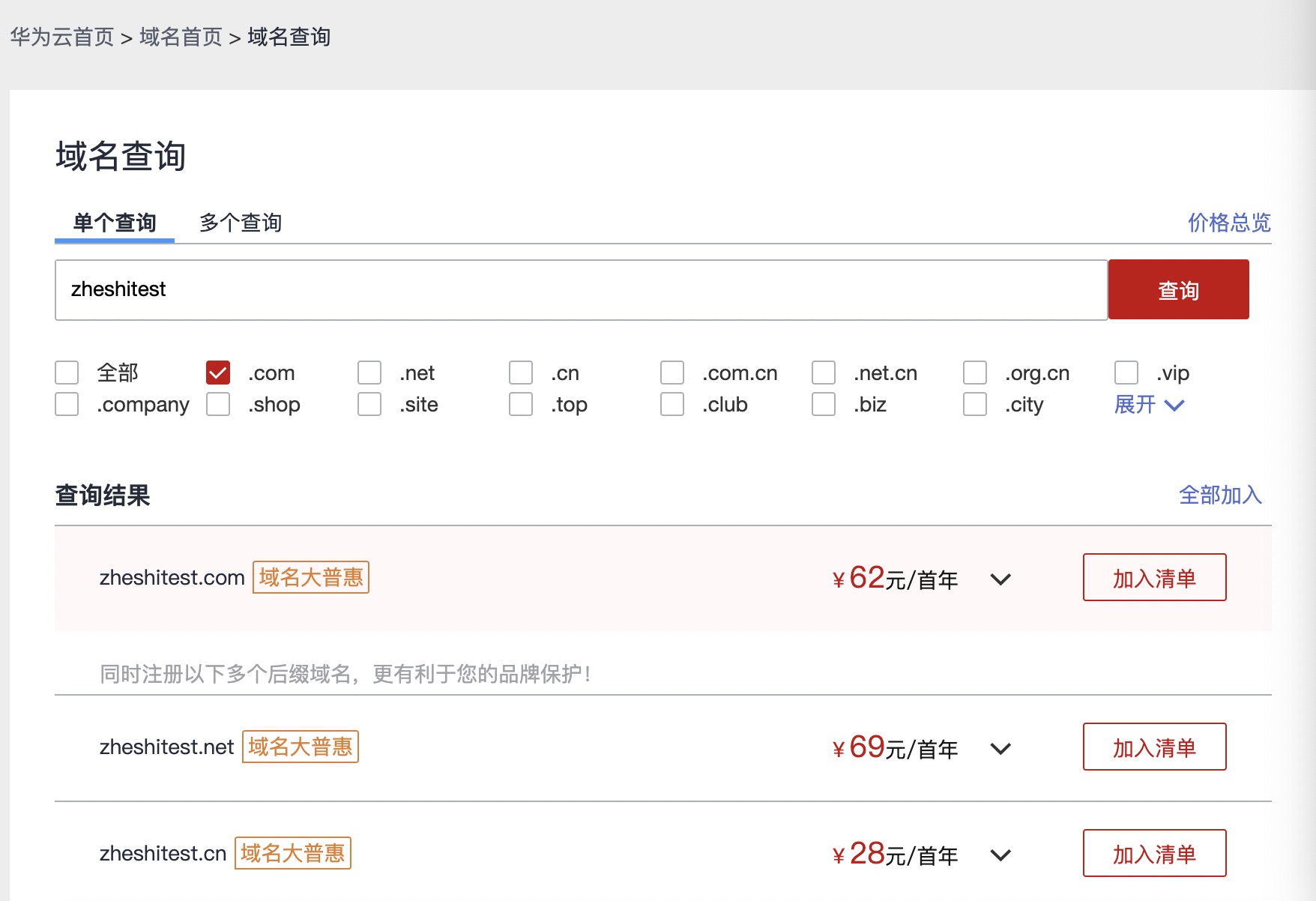Screen dimensions: 1316x901
Task: Check the .com.cn checkbox
Action: pyautogui.click(x=672, y=373)
